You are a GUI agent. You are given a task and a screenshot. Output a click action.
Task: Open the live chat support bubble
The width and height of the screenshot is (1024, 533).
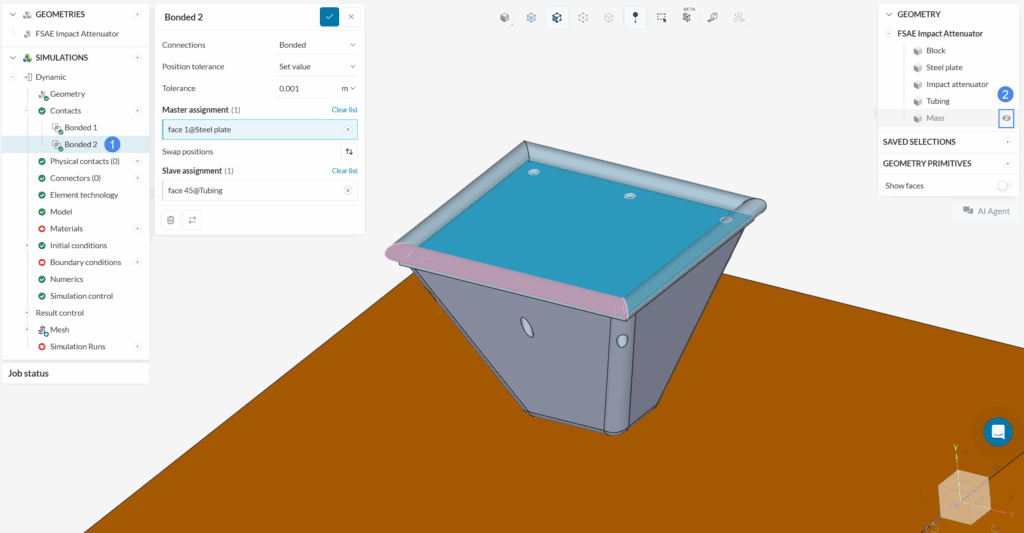point(997,432)
